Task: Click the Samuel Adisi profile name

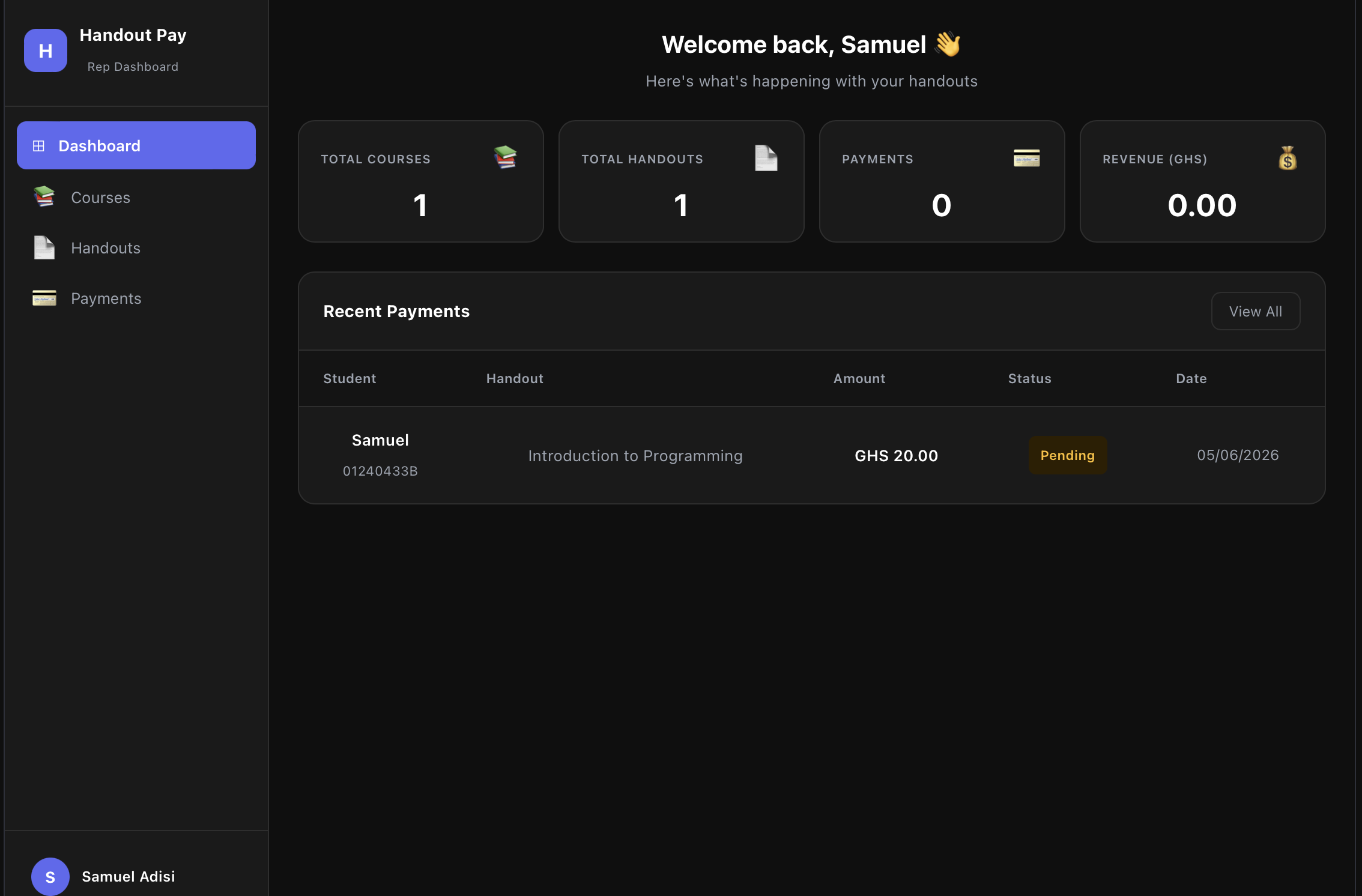Action: click(129, 877)
